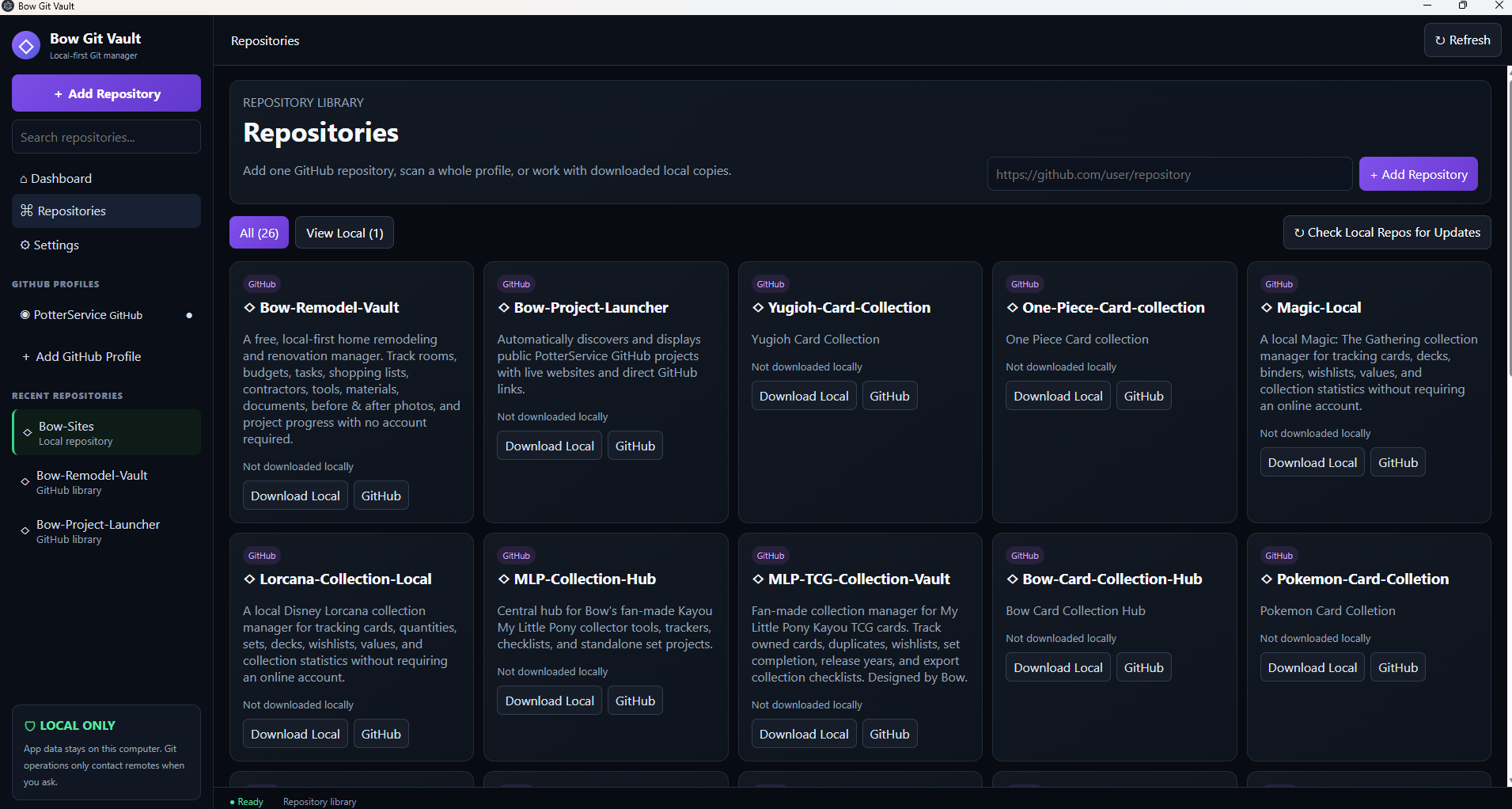Screen dimensions: 1512x809
Task: Click the diamond icon beside Yugioh-Card-Collection title
Action: (x=758, y=307)
